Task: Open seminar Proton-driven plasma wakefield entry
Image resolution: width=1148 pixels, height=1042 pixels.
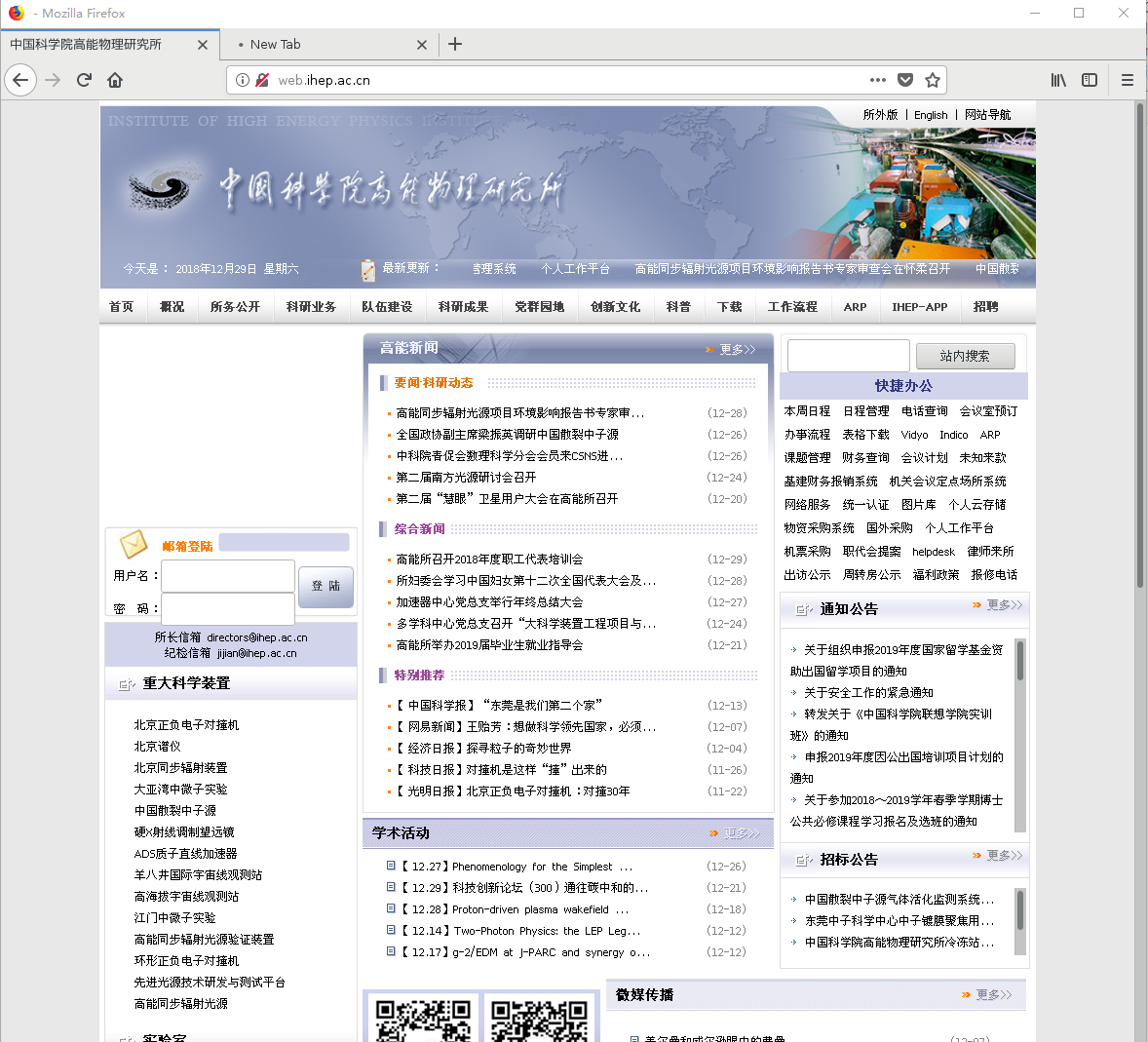Action: click(517, 909)
